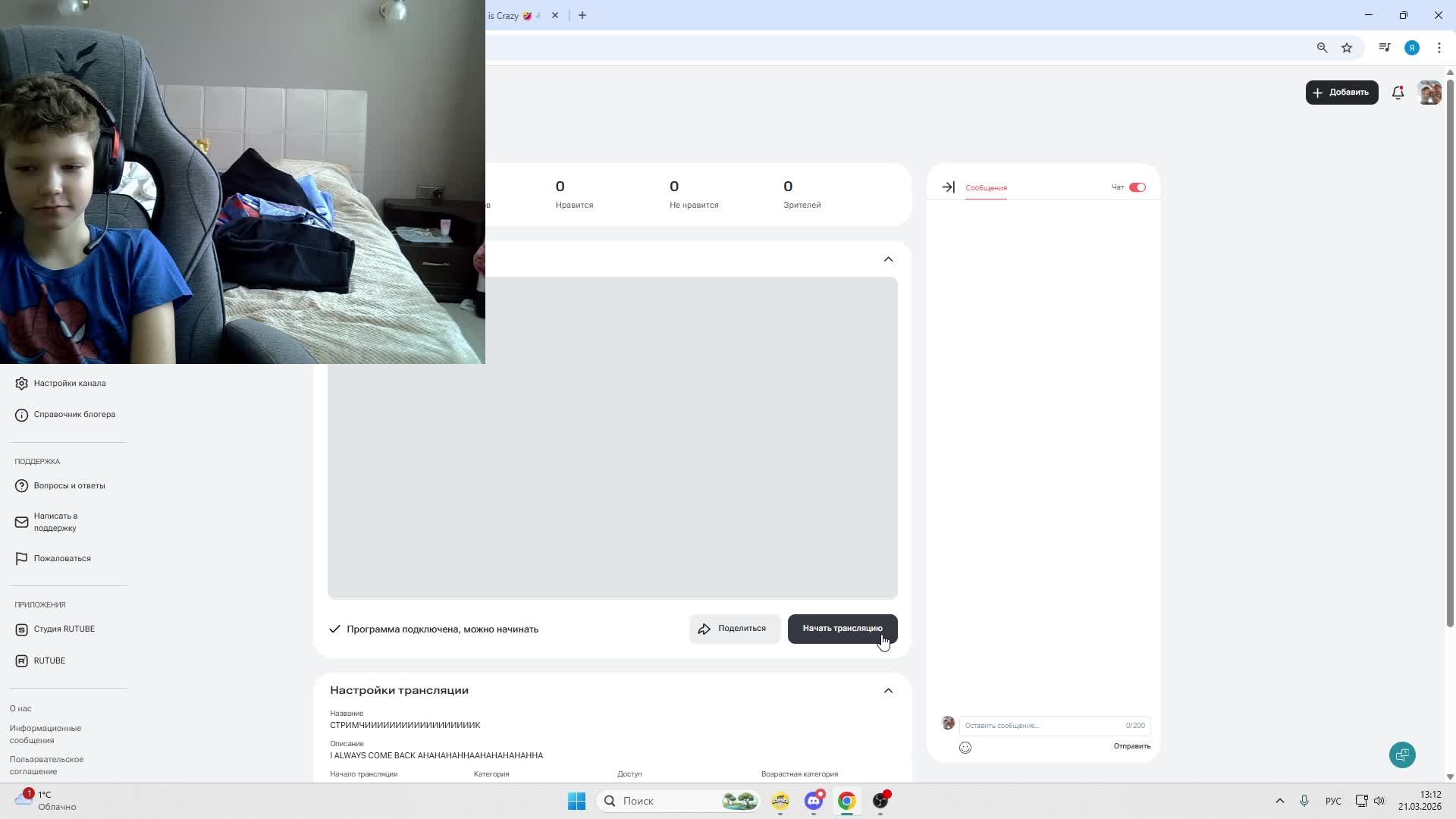
Task: Toggle the chat switch off
Action: click(x=1137, y=187)
